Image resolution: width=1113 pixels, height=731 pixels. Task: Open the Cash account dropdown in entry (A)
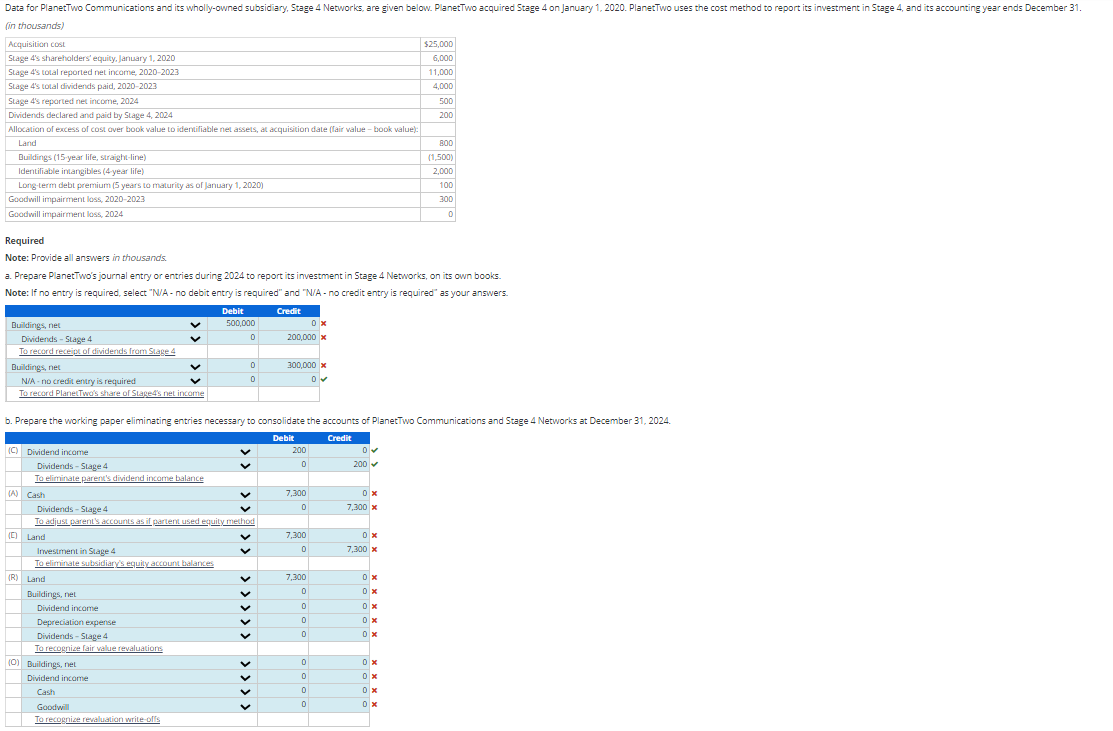138,495
